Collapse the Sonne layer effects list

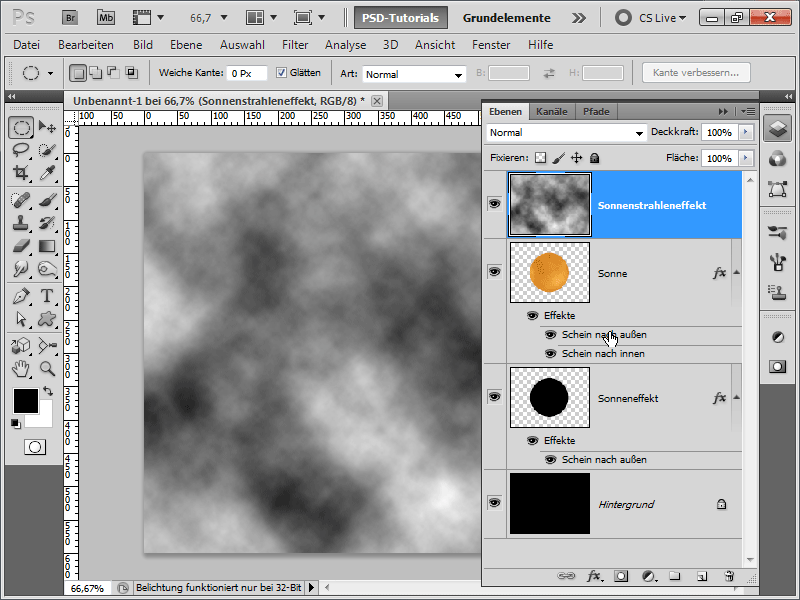[736, 272]
